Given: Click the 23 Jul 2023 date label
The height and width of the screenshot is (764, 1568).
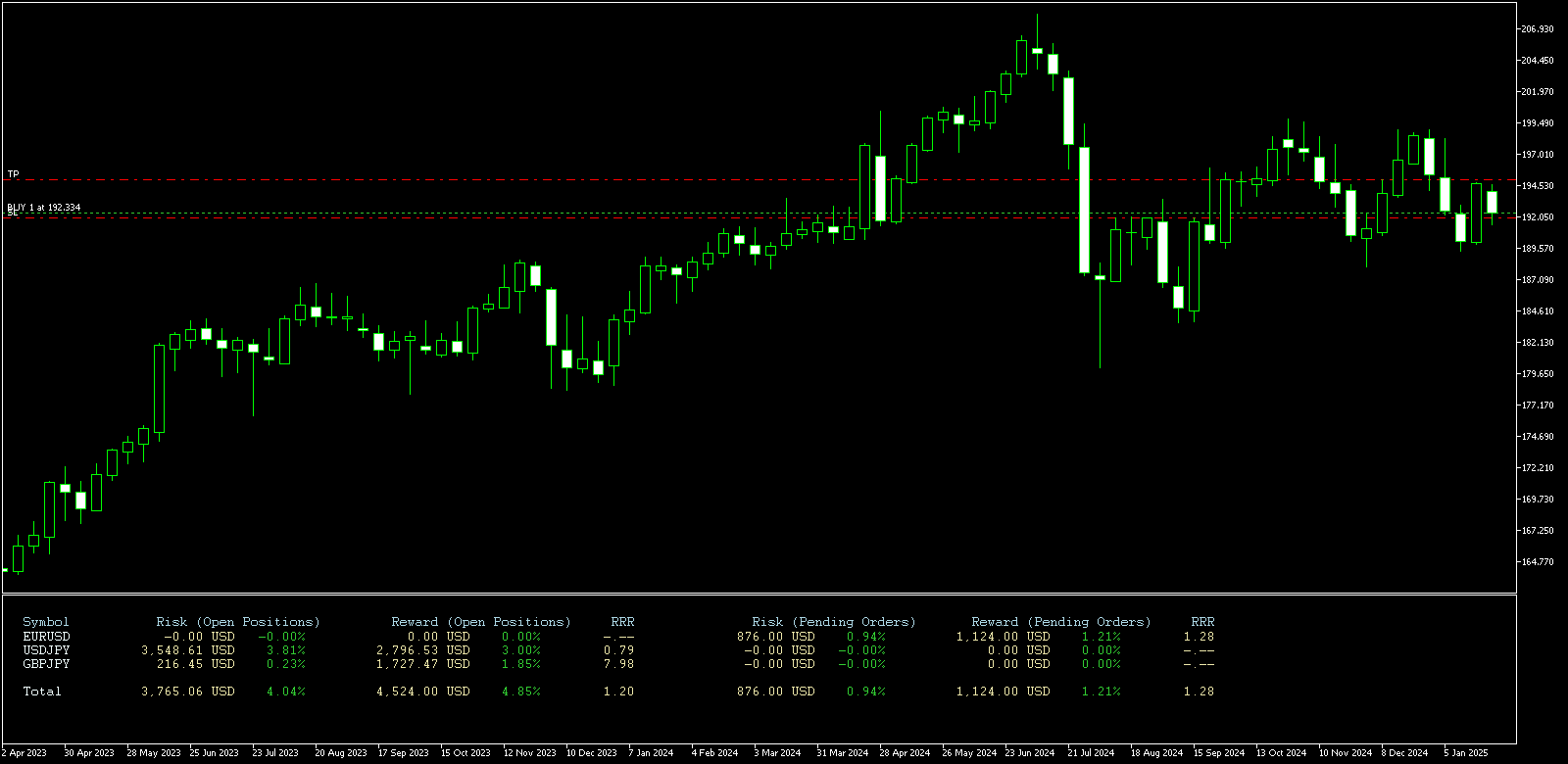Looking at the screenshot, I should tap(275, 753).
